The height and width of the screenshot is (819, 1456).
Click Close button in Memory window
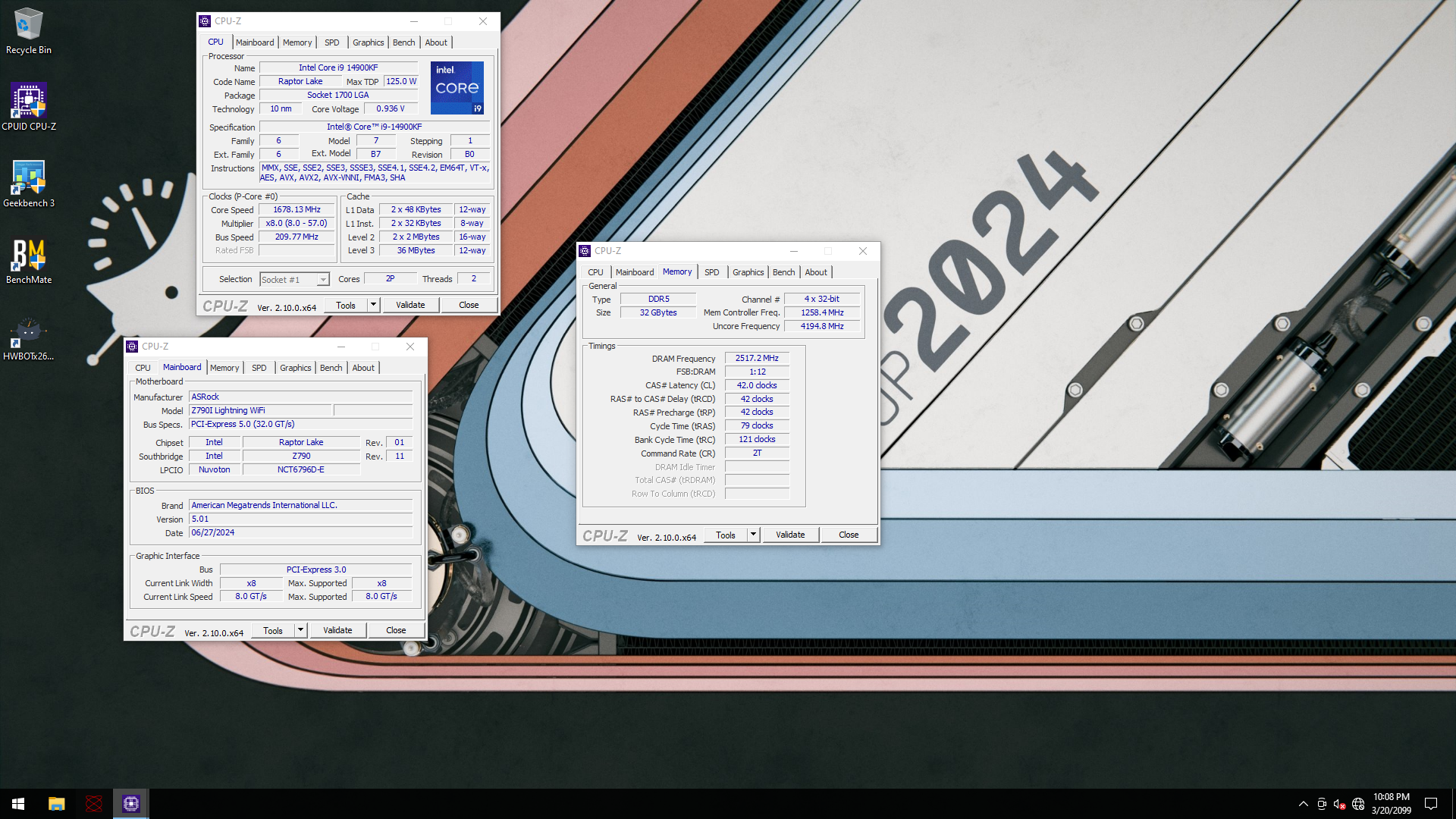849,535
